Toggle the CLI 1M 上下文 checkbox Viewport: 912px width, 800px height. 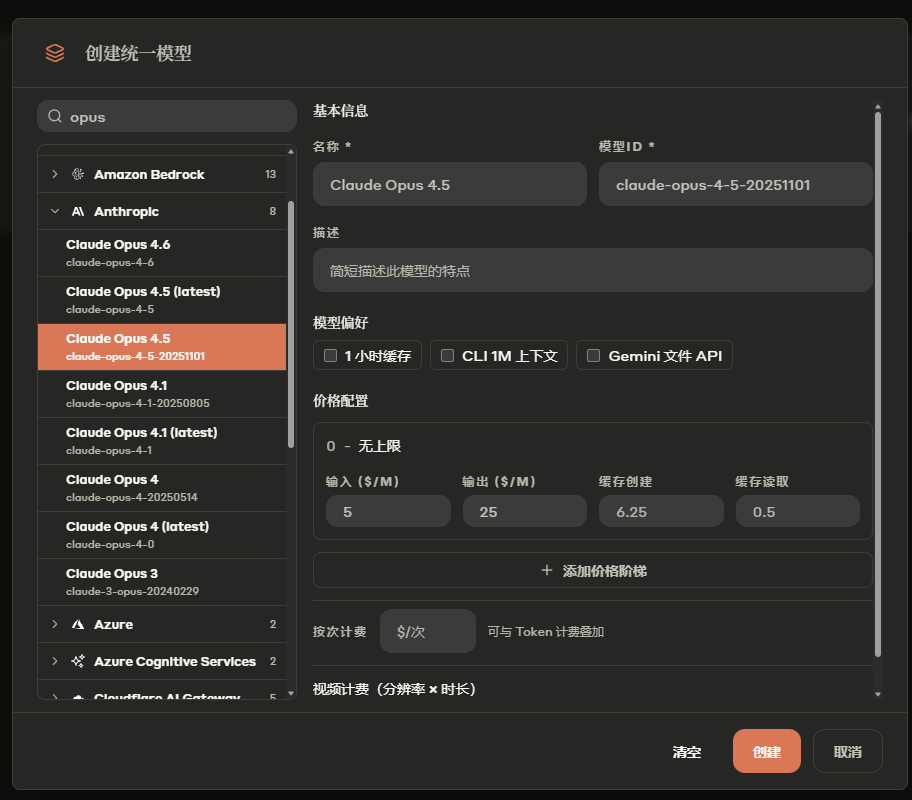coord(447,355)
